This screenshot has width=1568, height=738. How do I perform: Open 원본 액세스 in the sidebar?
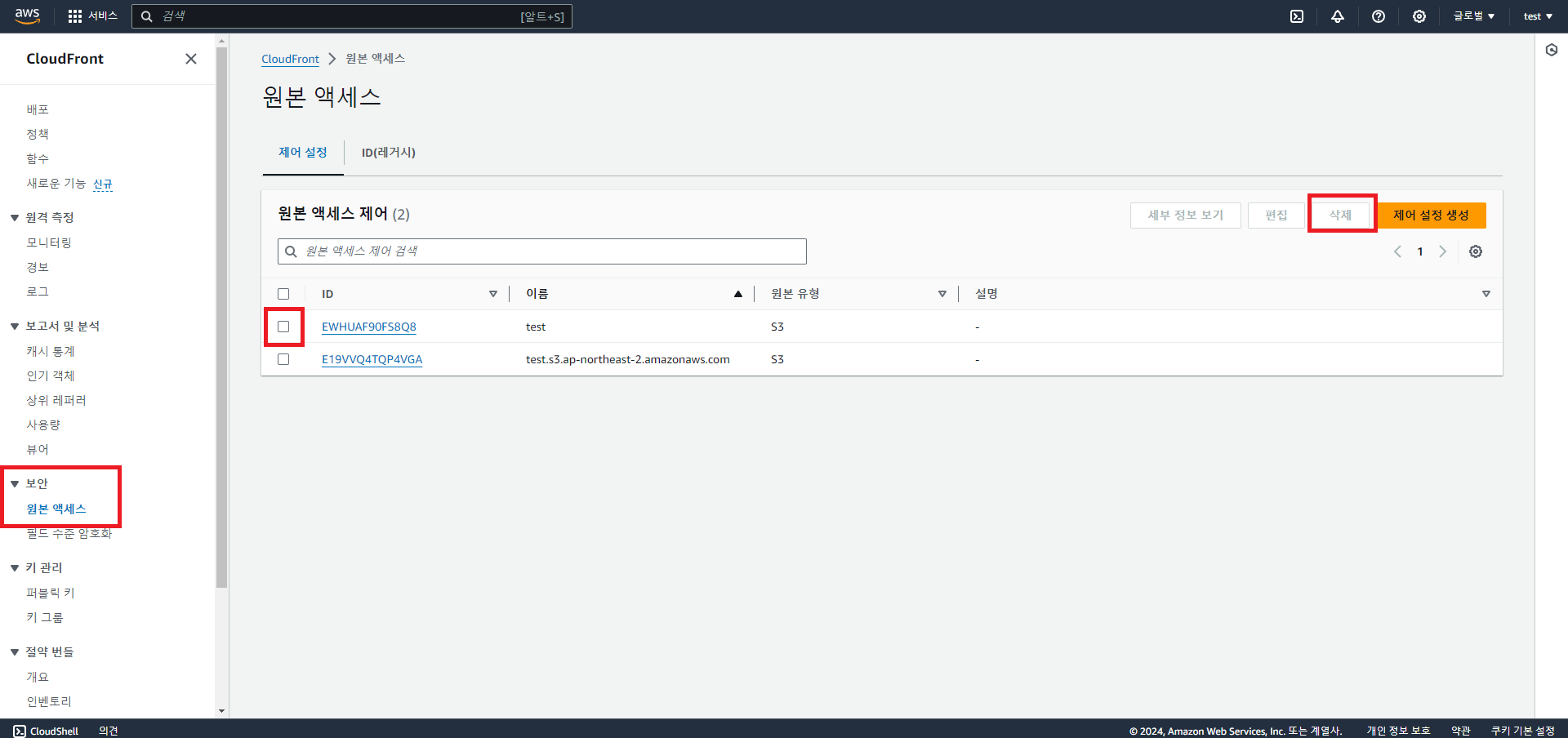click(x=56, y=509)
